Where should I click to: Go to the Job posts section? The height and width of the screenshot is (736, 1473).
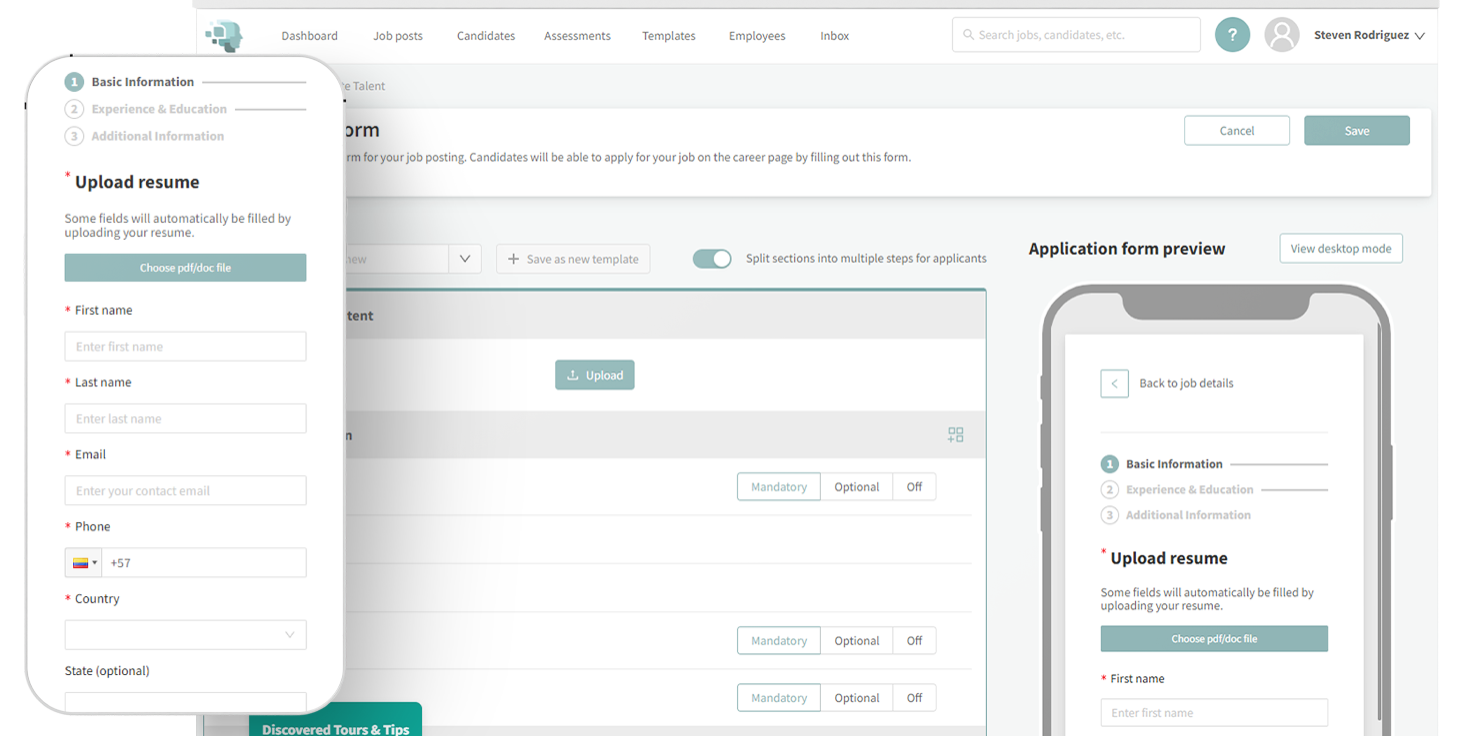(397, 35)
